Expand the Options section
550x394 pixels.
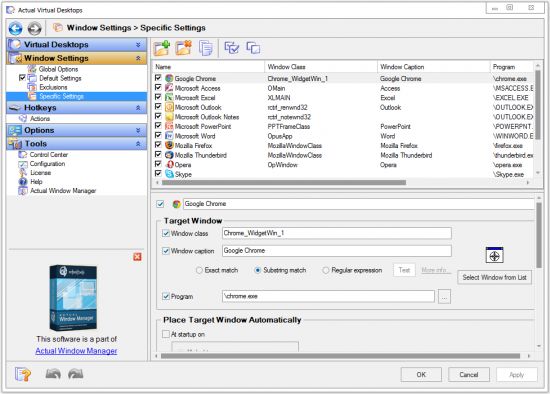[138, 131]
